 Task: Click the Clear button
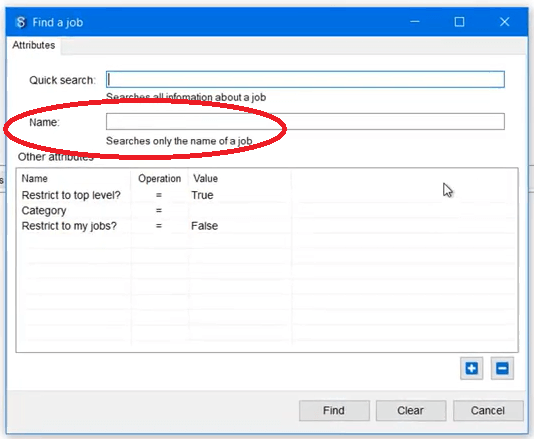tap(411, 411)
